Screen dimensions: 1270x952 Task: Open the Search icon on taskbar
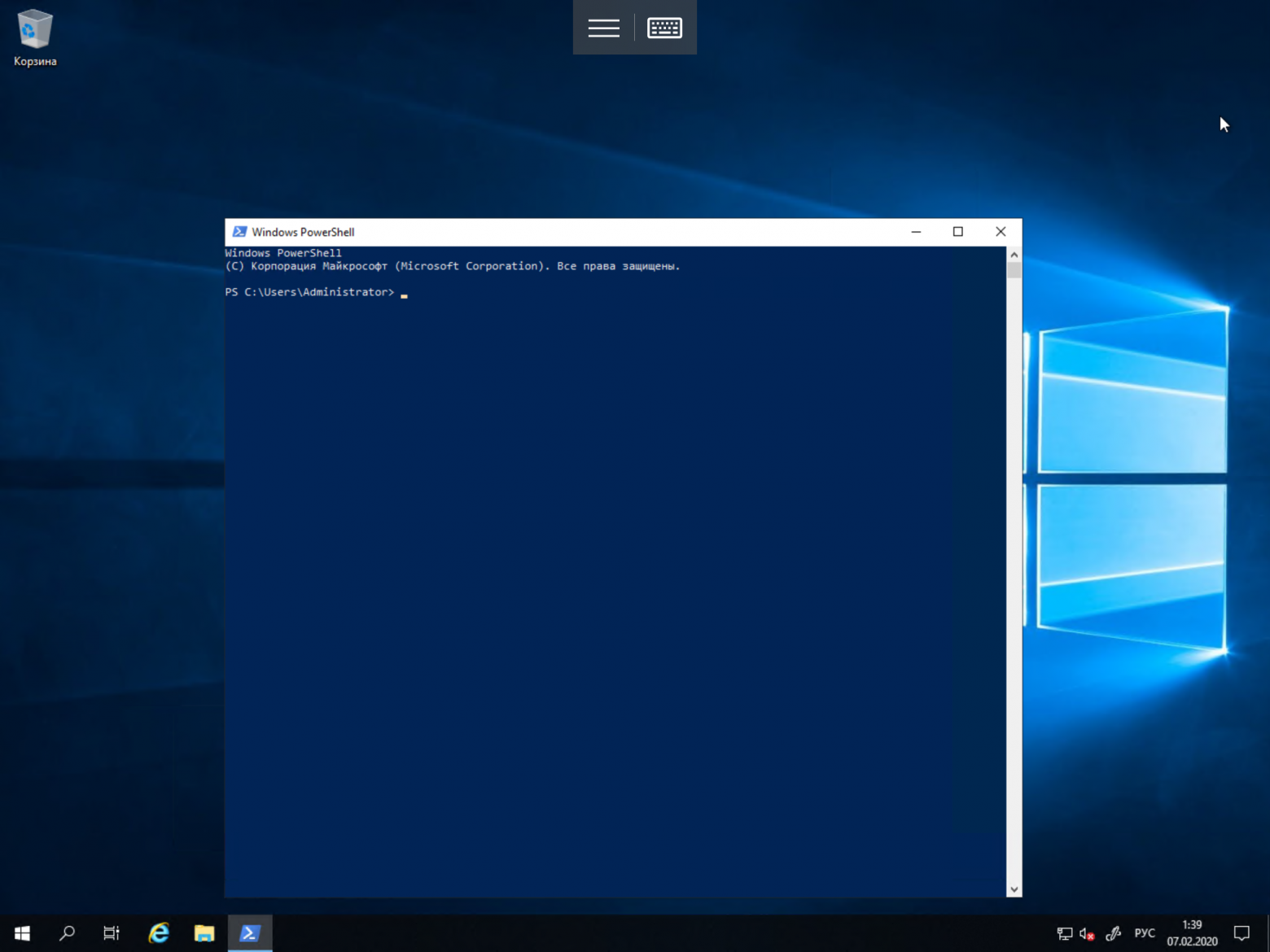[x=68, y=932]
